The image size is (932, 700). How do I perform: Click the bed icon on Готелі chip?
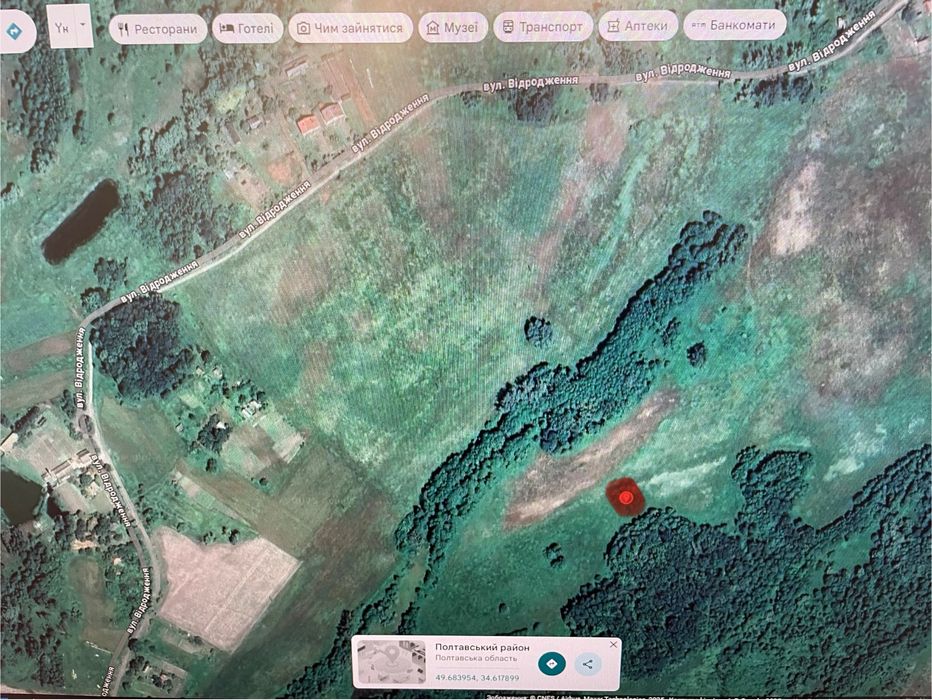tap(226, 28)
